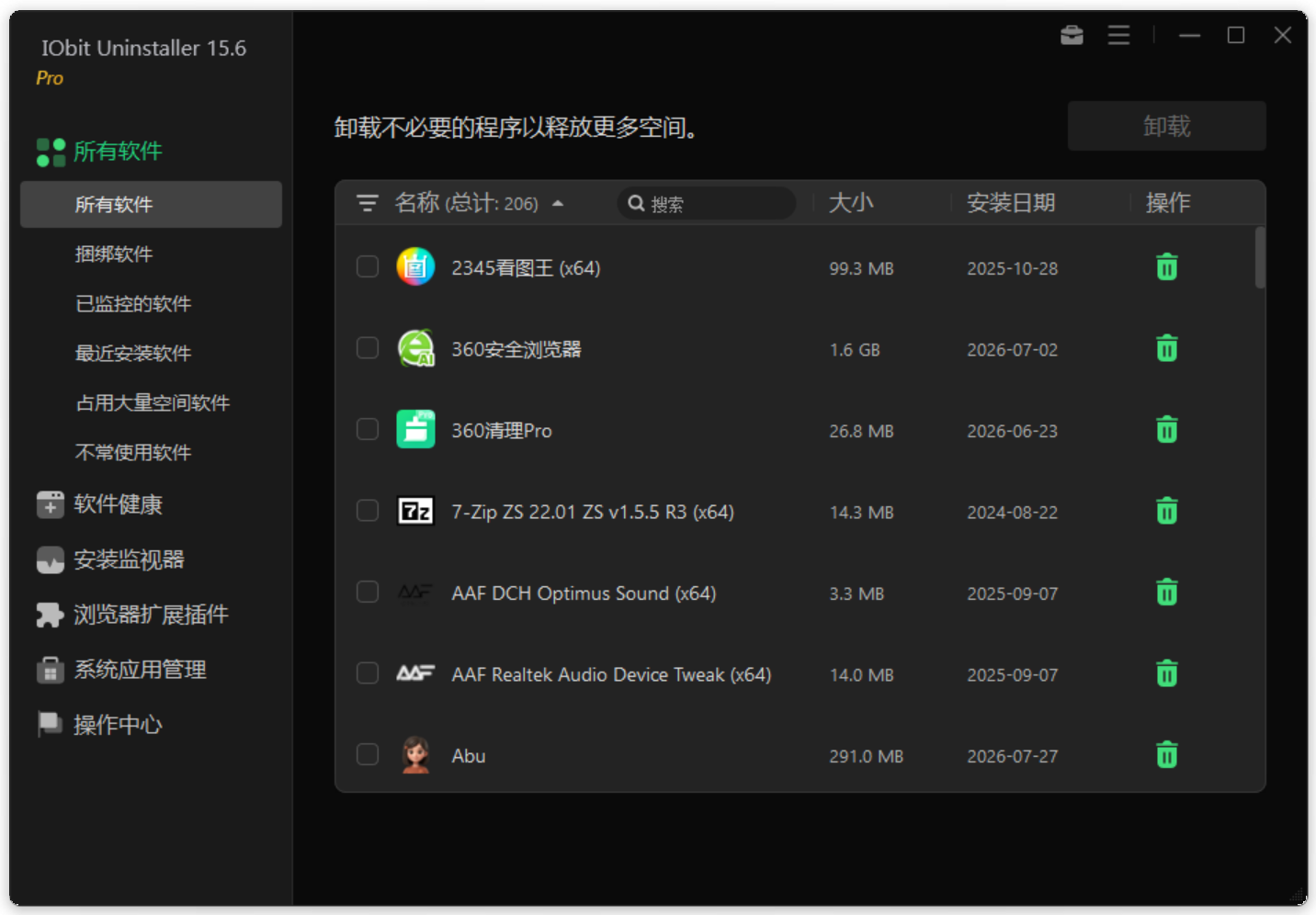The height and width of the screenshot is (915, 1316).
Task: Click the 291.0 MB size value
Action: 867,756
